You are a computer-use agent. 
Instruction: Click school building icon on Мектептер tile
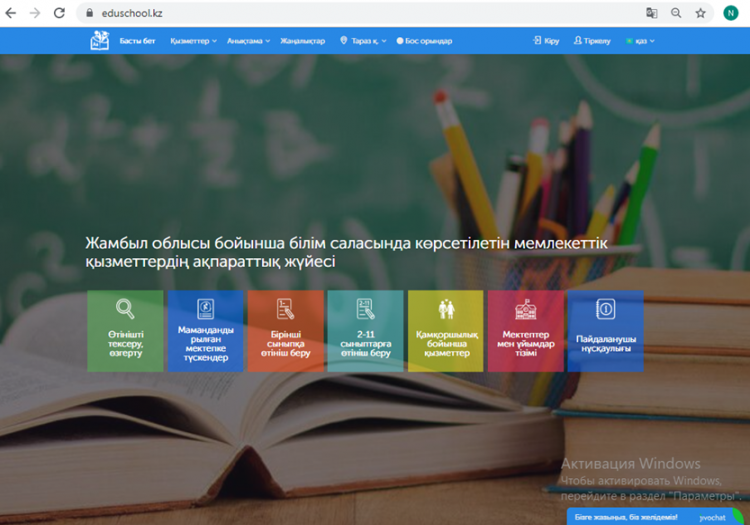tap(526, 309)
